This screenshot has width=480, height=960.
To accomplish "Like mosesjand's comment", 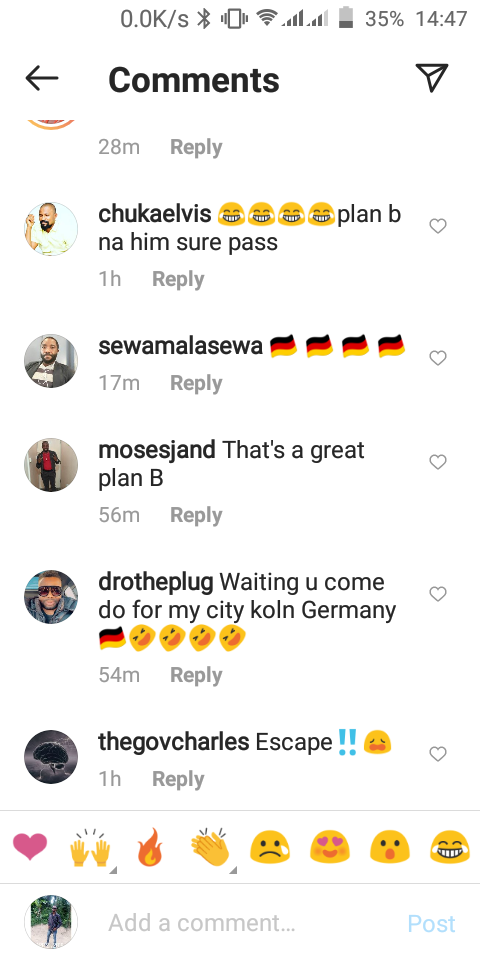I will [438, 462].
